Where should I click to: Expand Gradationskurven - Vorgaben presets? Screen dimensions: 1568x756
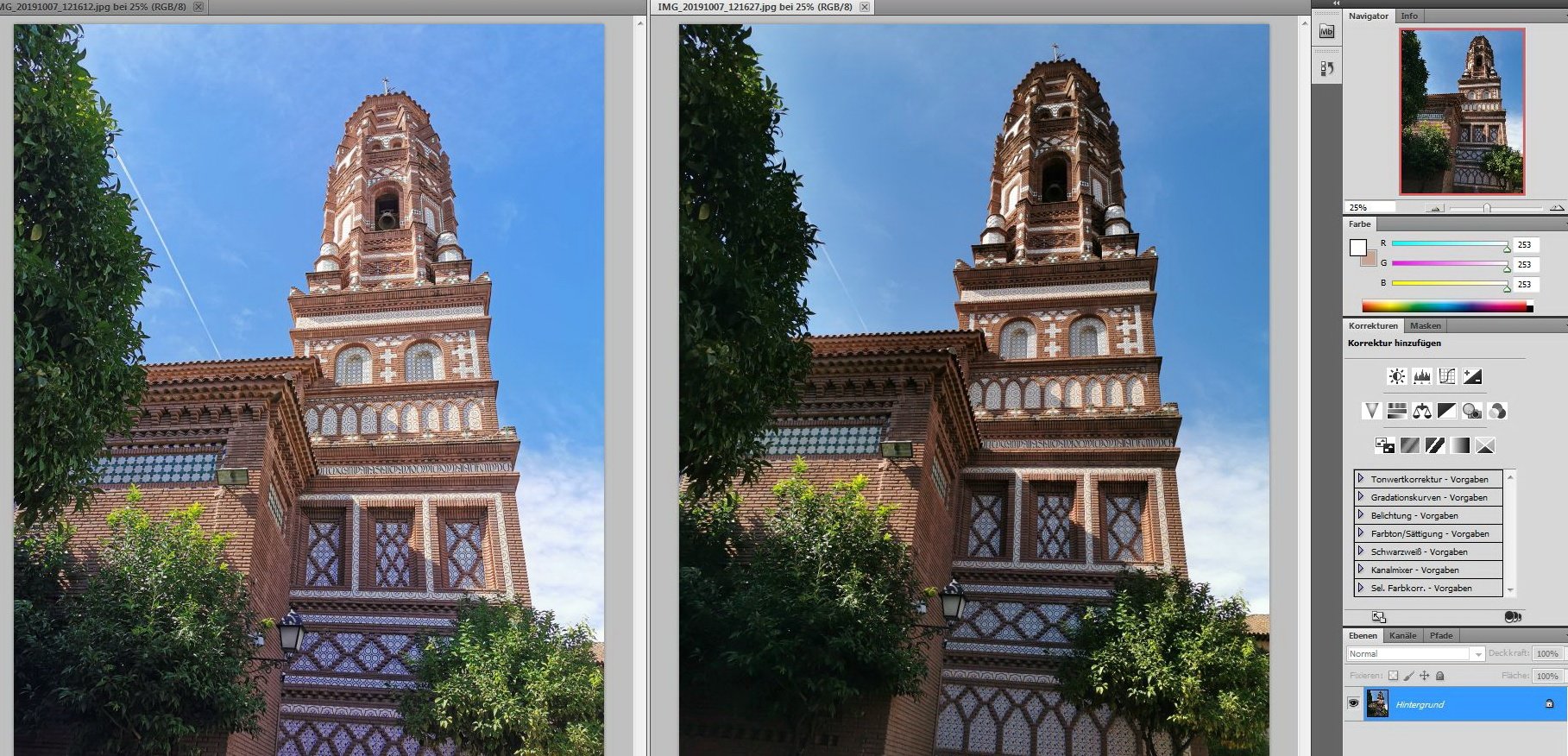pyautogui.click(x=1361, y=496)
